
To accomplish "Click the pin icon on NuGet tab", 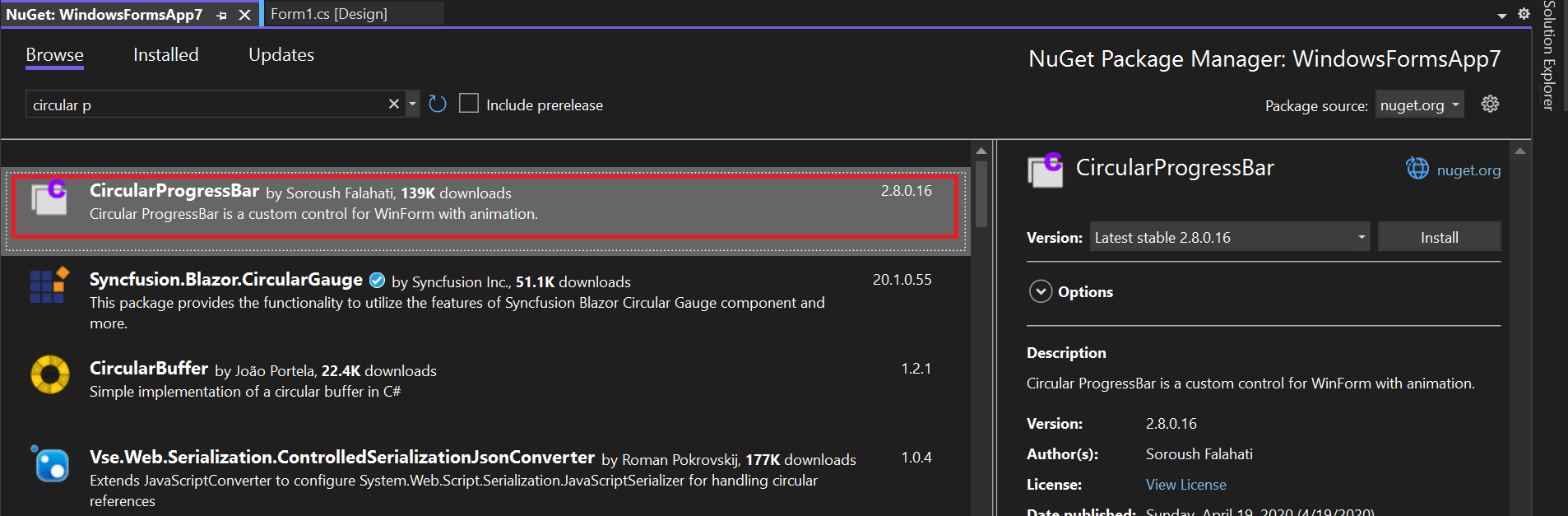I will click(222, 14).
